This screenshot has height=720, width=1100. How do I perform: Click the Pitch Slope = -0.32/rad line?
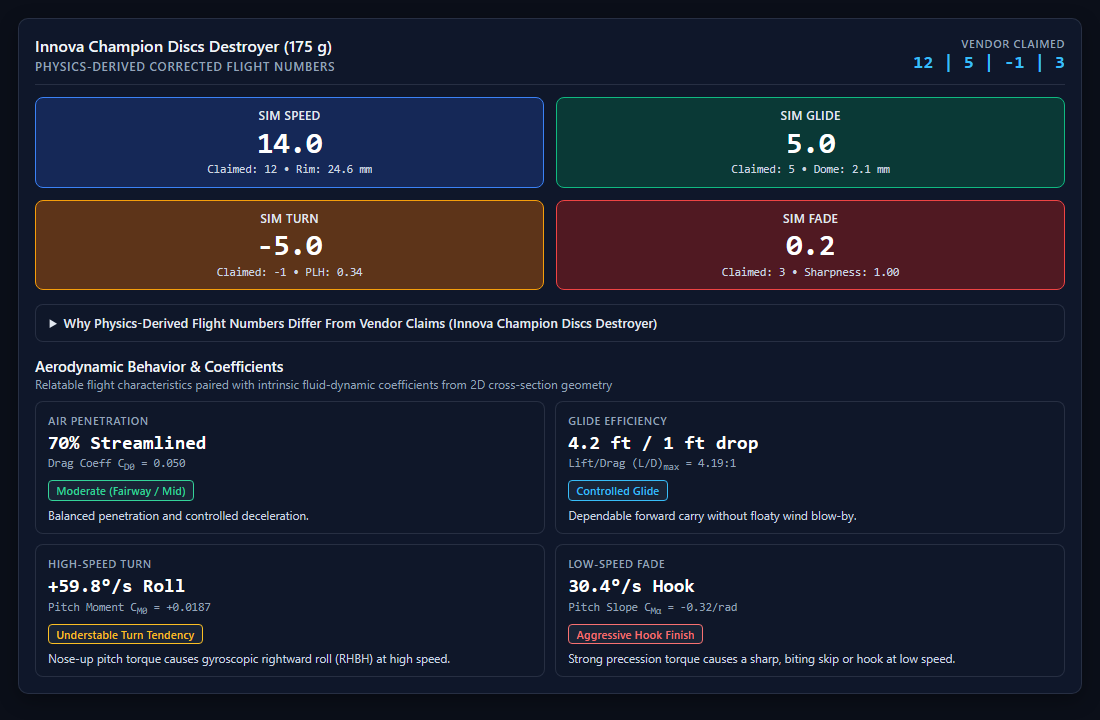[652, 608]
